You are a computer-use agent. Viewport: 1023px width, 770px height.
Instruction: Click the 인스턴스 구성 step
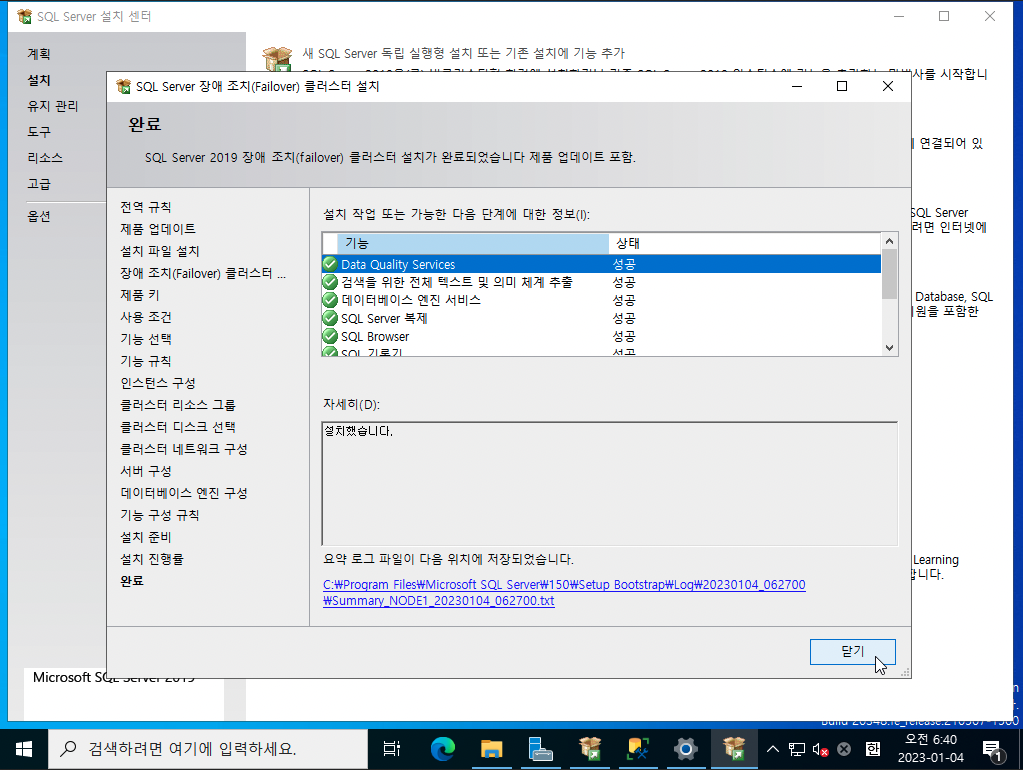(158, 383)
